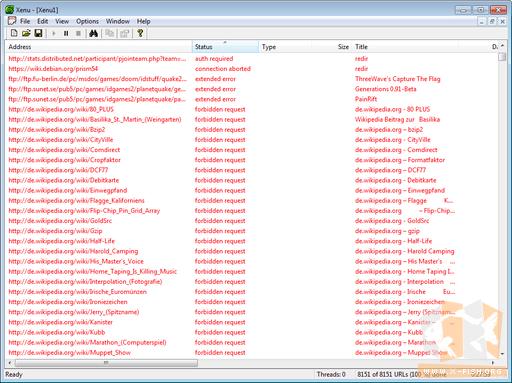Select the de.wikipedia.org/wiki/CityVille address
512x383 pixels.
[61, 140]
